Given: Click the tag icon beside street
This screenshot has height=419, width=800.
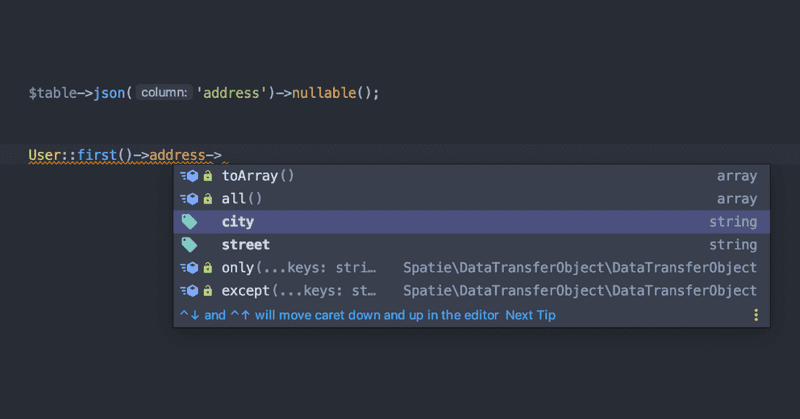Looking at the screenshot, I should (x=189, y=245).
